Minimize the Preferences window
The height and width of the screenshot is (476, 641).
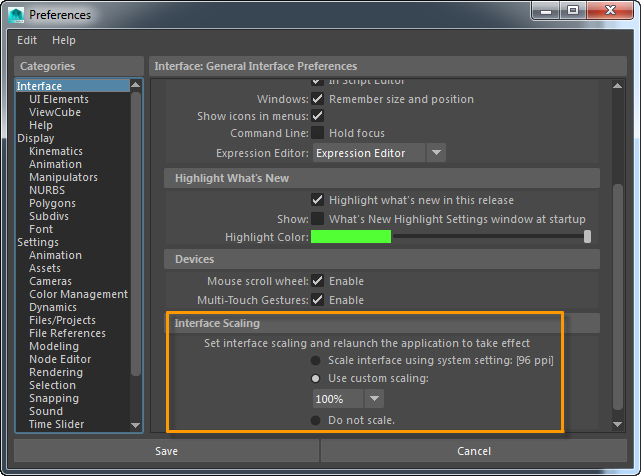[546, 10]
